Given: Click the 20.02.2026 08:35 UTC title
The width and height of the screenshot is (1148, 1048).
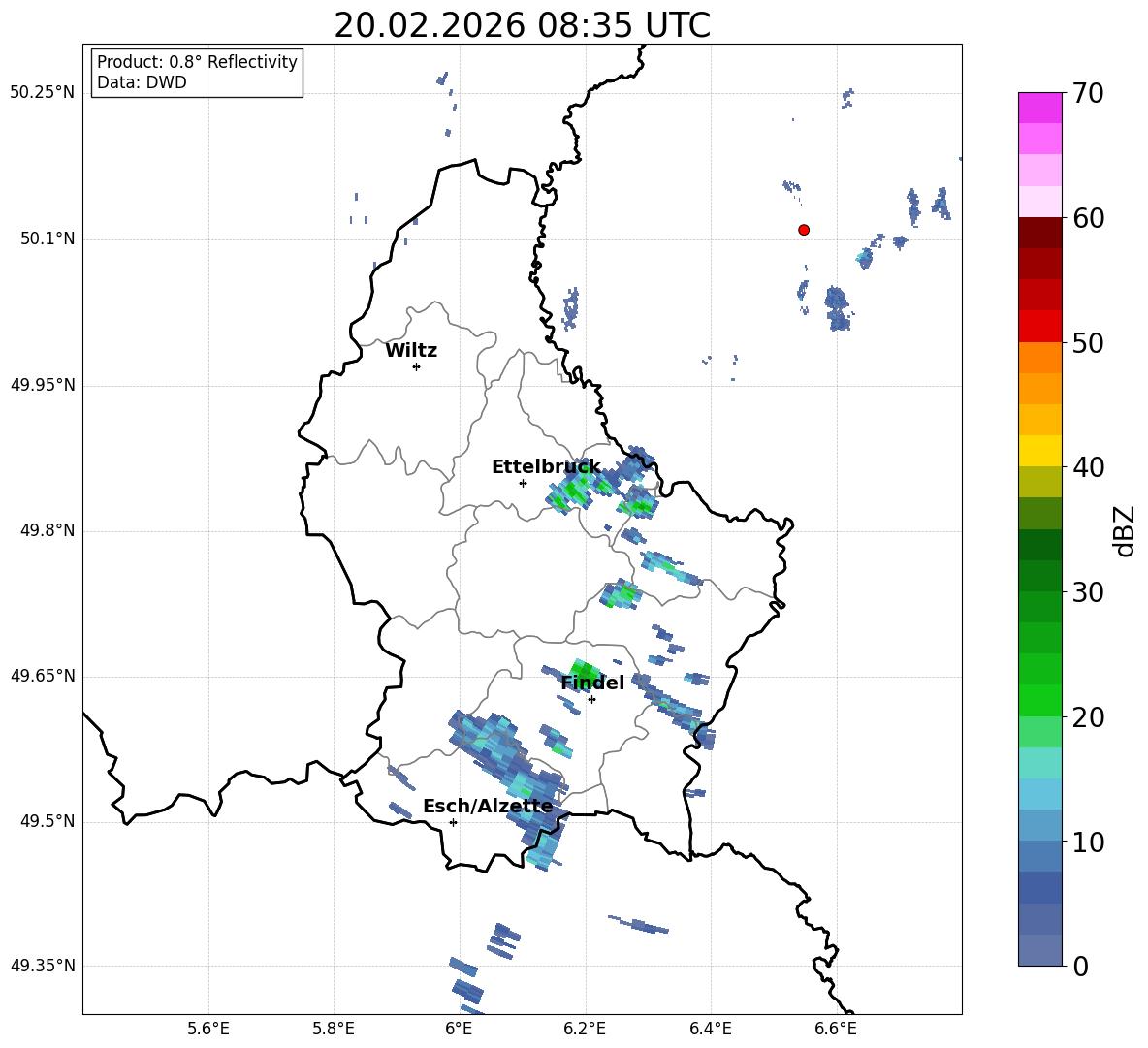Looking at the screenshot, I should click(x=522, y=25).
